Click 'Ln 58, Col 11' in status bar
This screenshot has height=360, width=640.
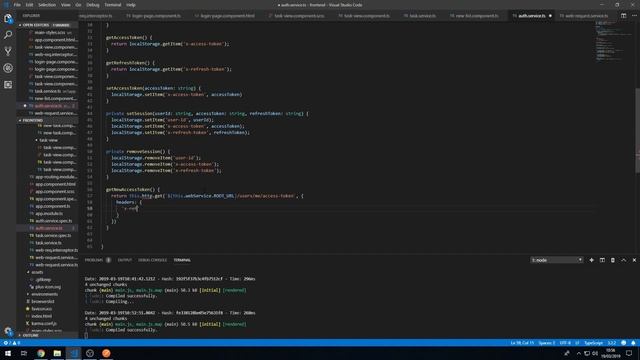(522, 343)
